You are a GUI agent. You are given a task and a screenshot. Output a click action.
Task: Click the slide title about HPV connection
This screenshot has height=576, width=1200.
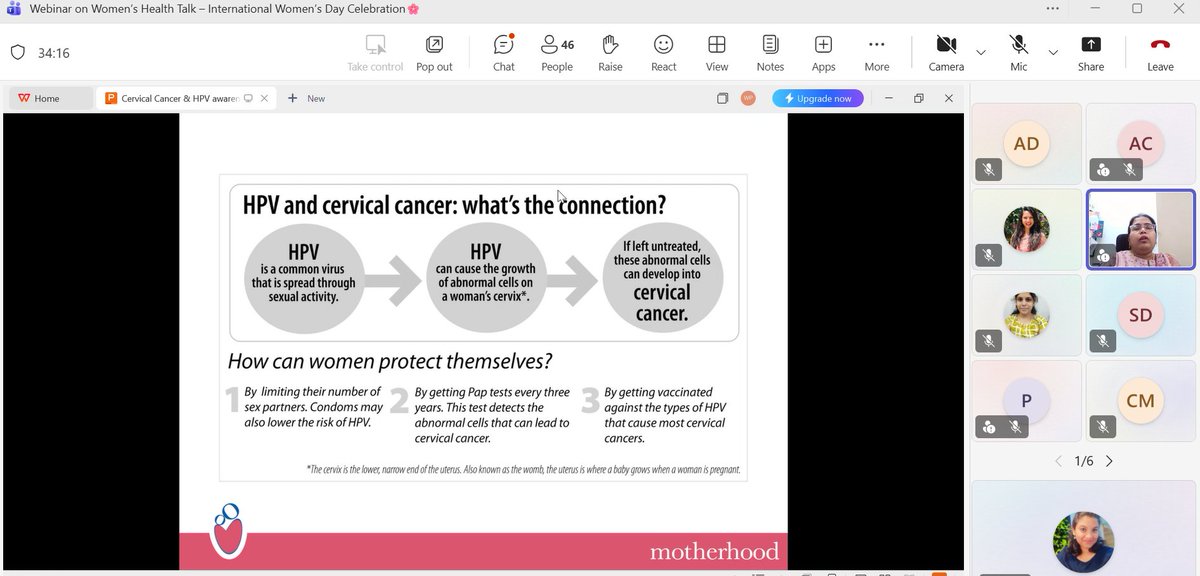click(454, 205)
